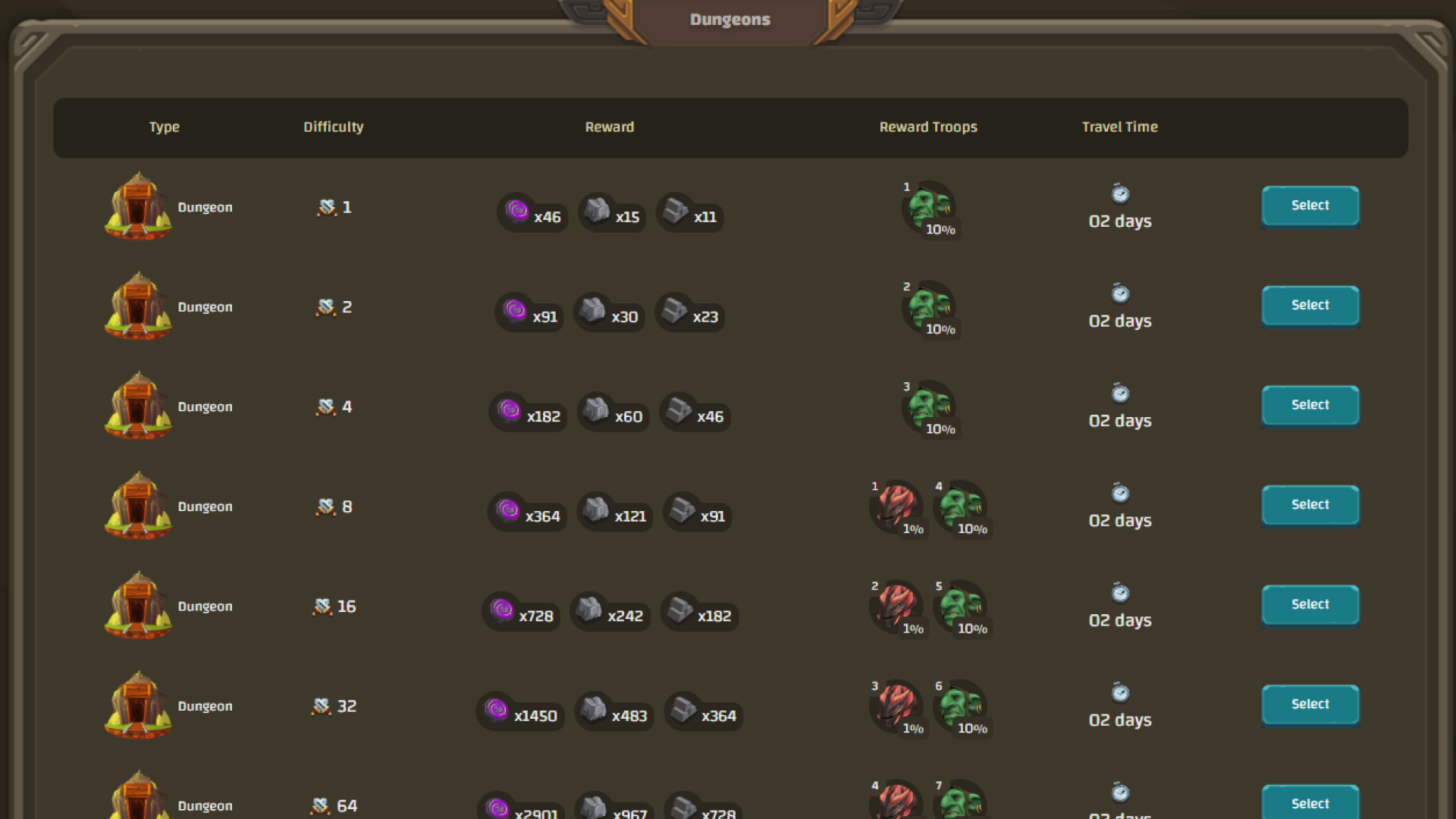Click the iron ingot x182 reward icon
Image resolution: width=1456 pixels, height=819 pixels.
(679, 609)
